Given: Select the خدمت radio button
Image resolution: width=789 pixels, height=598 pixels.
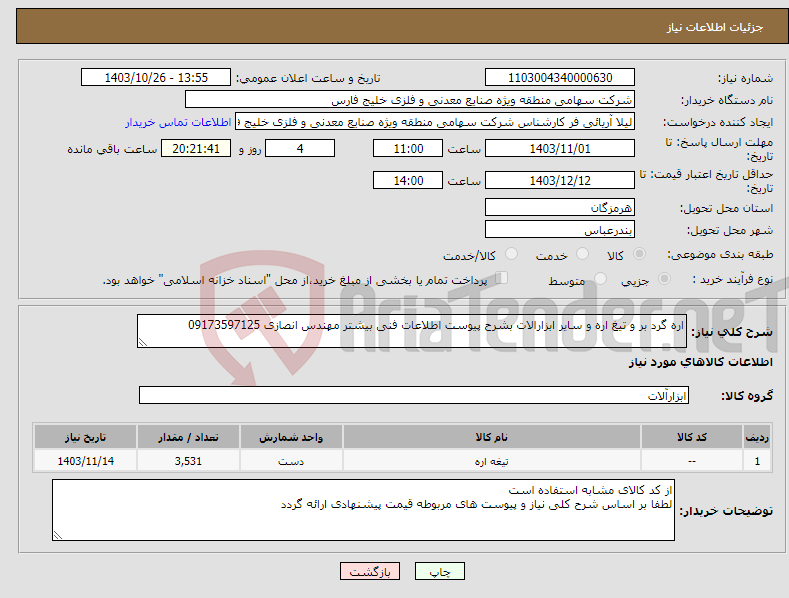Looking at the screenshot, I should coord(582,254).
